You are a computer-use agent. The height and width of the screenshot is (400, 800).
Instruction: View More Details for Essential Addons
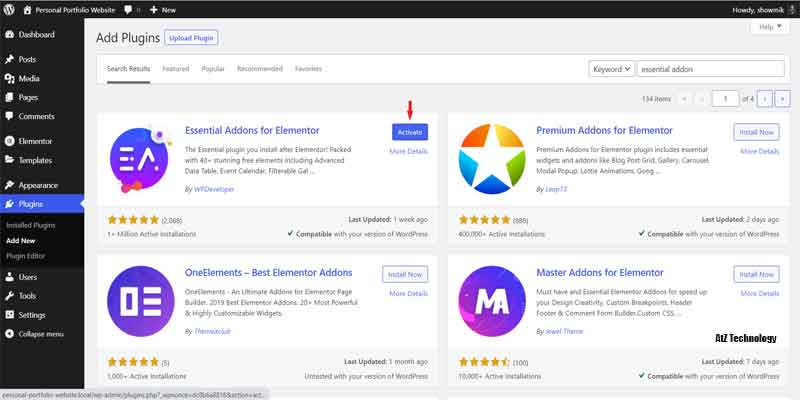(409, 152)
